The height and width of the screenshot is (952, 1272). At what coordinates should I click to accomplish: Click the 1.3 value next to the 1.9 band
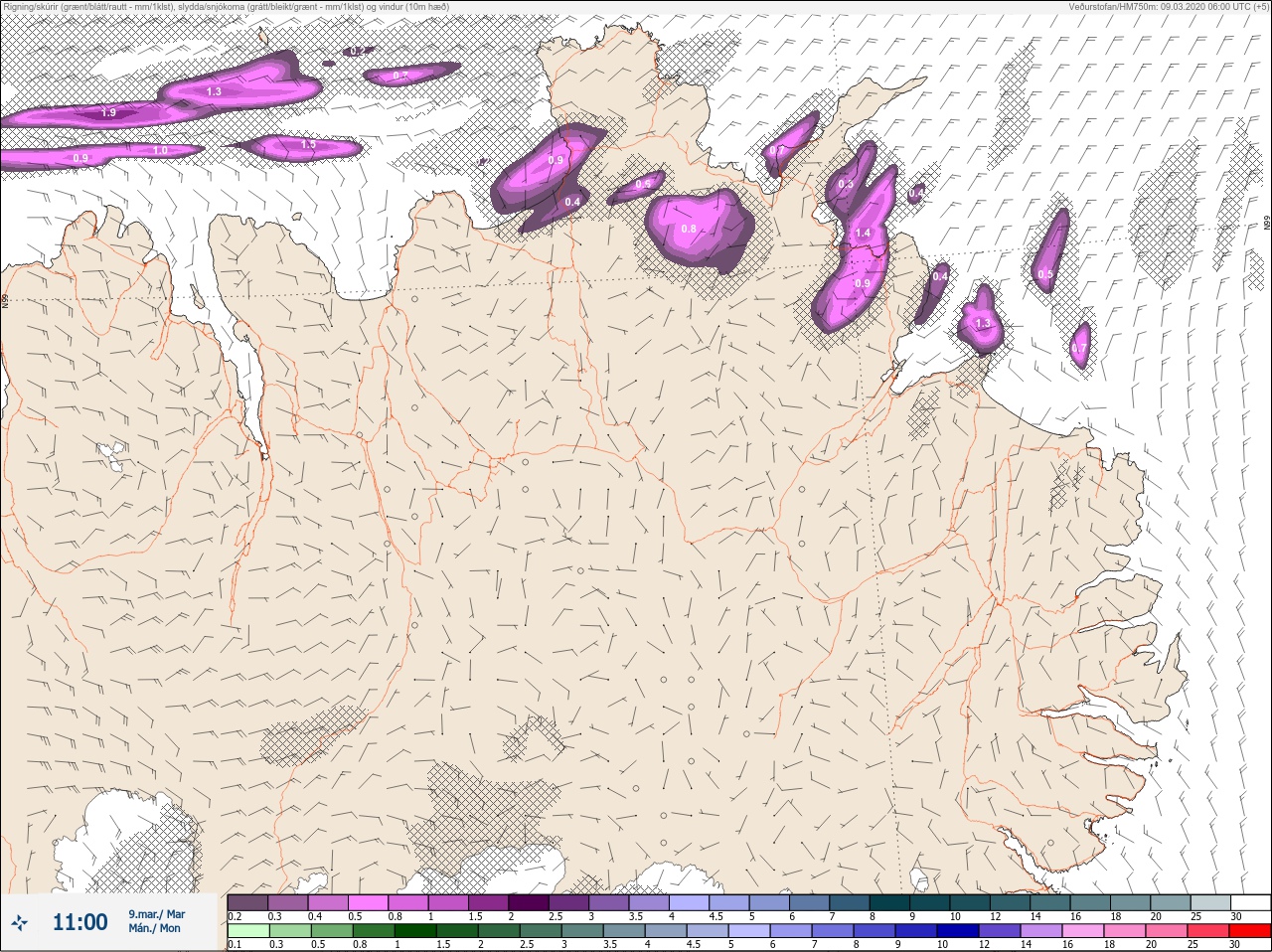(x=214, y=91)
